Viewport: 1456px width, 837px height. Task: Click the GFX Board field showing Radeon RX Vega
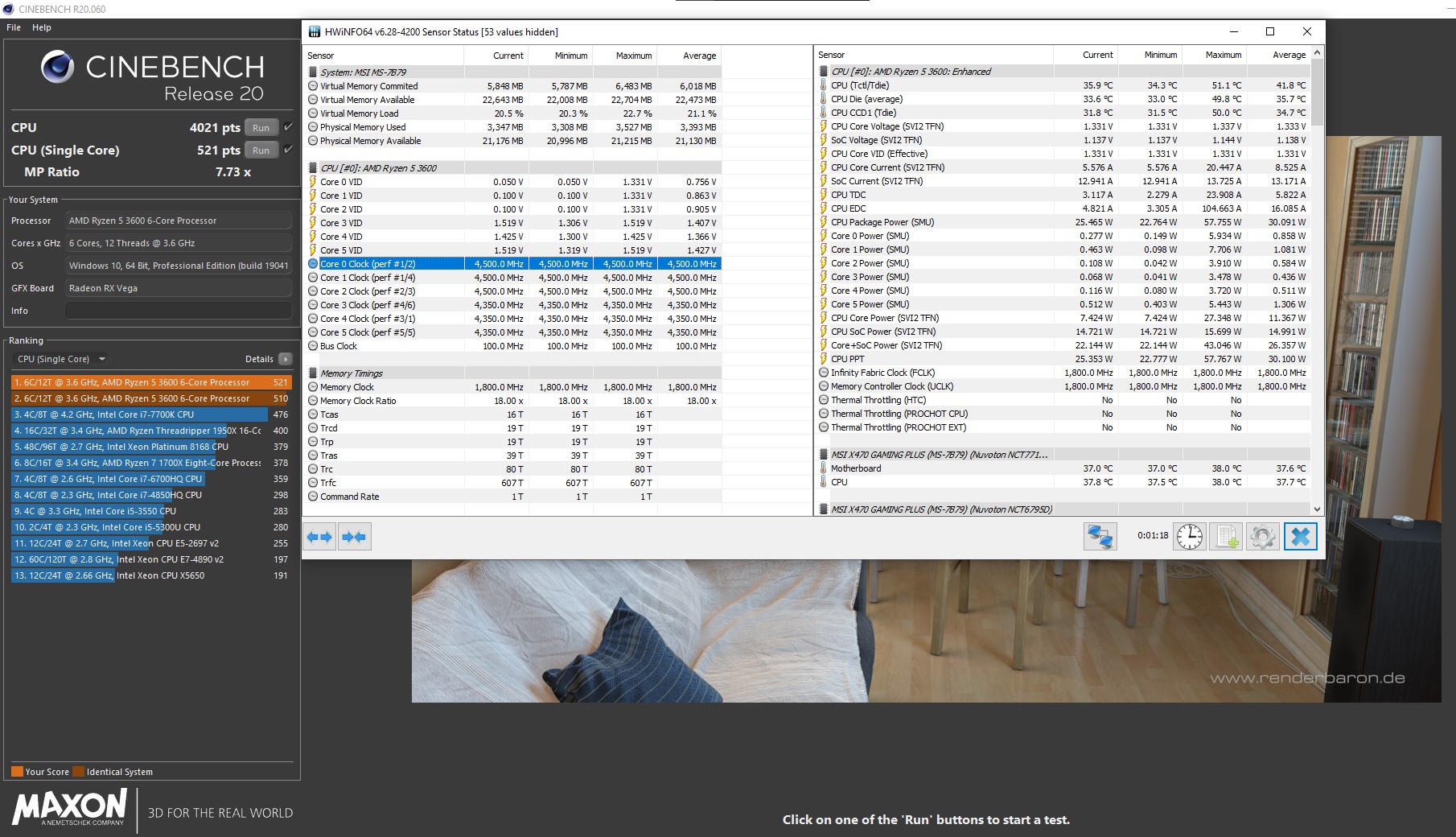179,288
